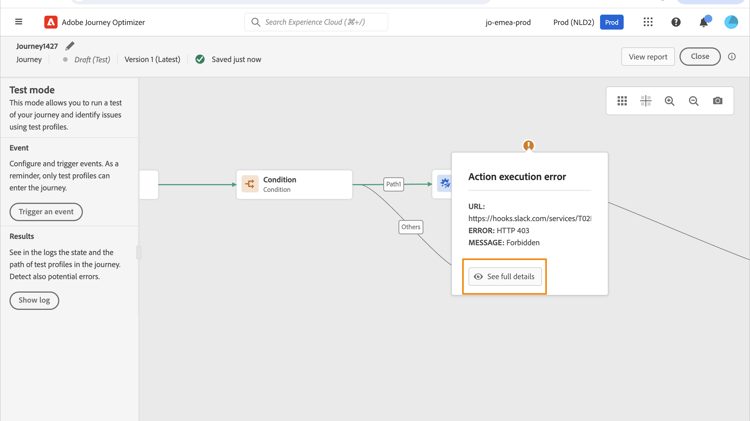The width and height of the screenshot is (750, 421).
Task: Open the app switcher grid
Action: click(x=648, y=22)
